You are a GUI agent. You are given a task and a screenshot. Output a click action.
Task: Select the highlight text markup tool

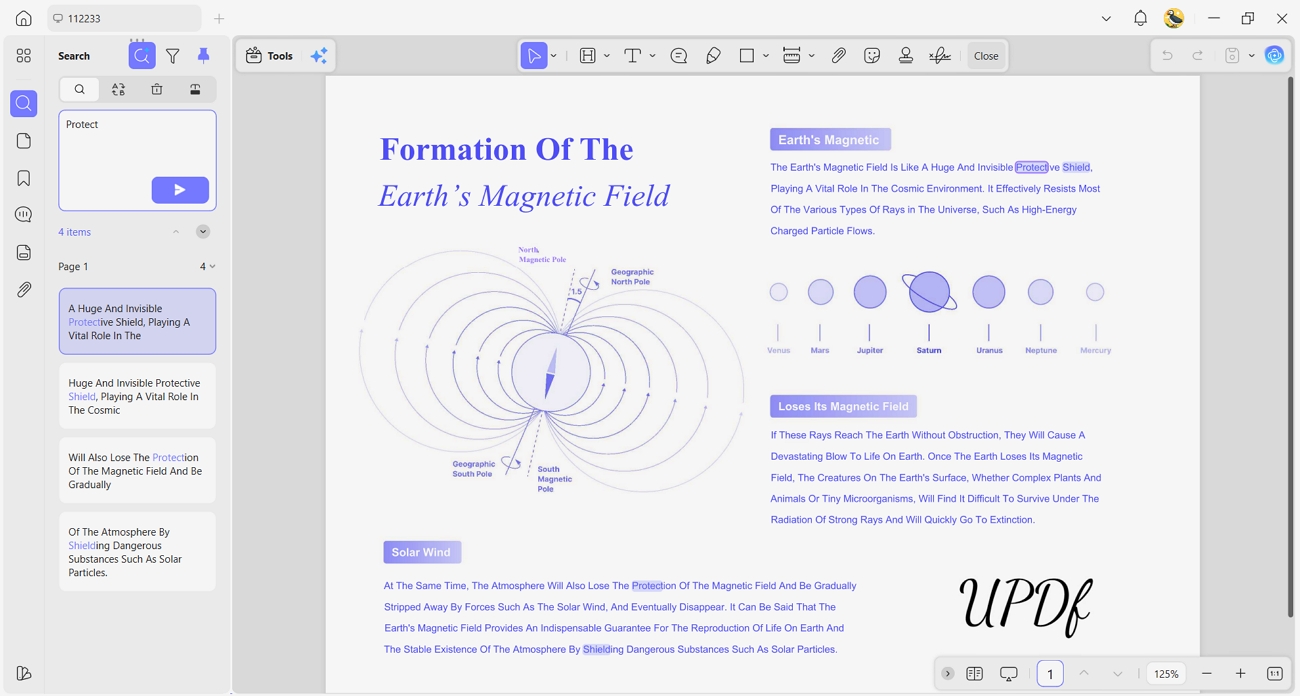(x=588, y=56)
